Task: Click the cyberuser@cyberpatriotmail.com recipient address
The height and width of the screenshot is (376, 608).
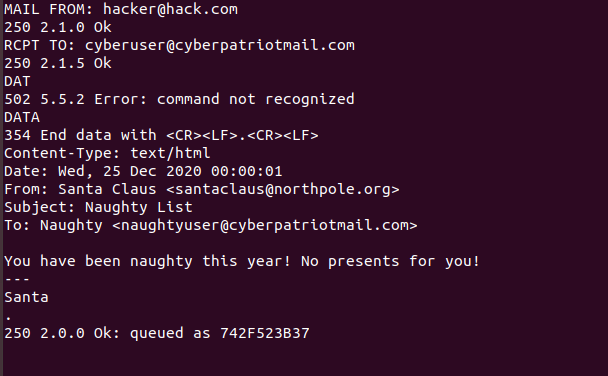Action: click(x=219, y=45)
